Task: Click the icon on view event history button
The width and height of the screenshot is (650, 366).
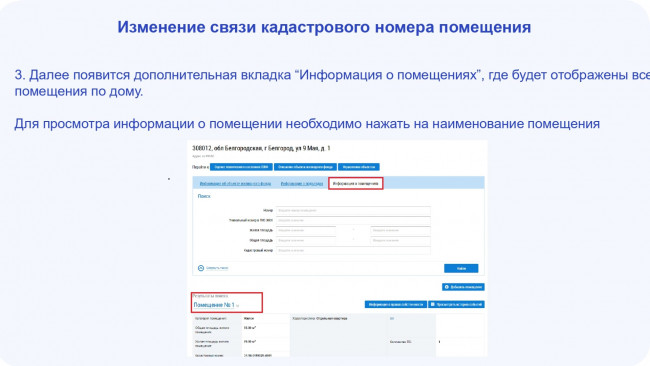Action: coord(432,304)
